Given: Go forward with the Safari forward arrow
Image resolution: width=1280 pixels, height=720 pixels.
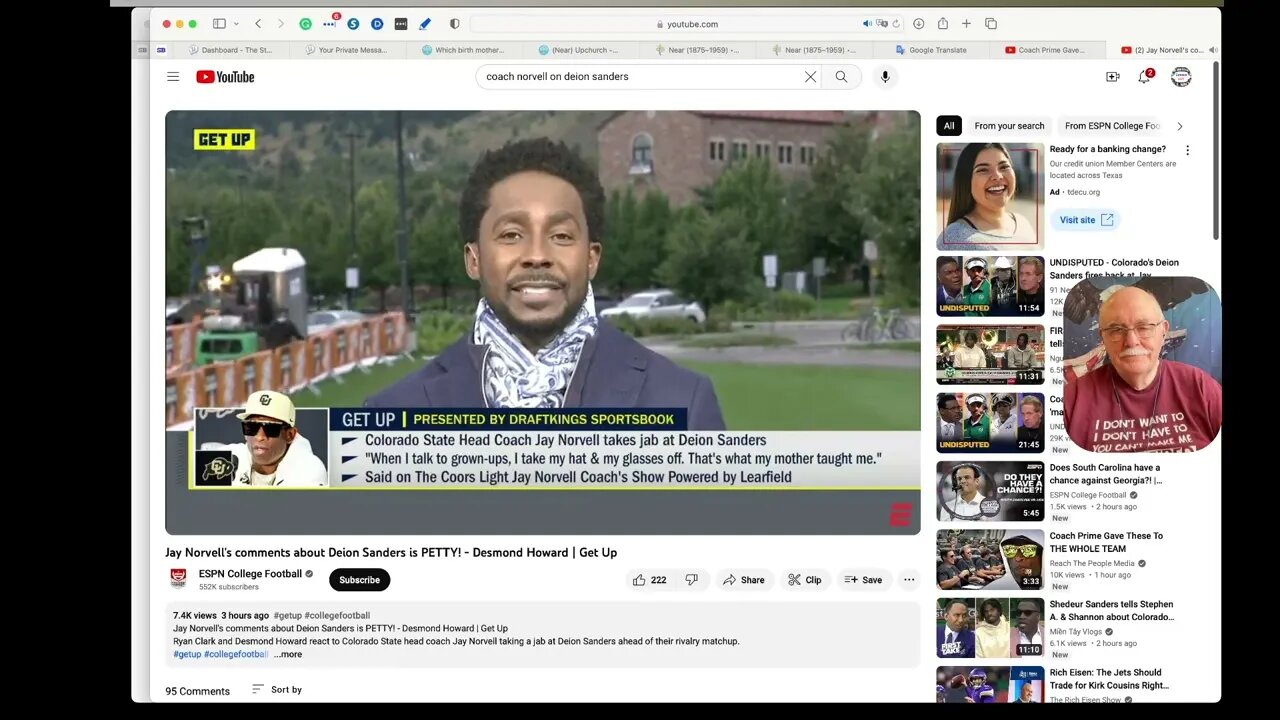Looking at the screenshot, I should tap(280, 24).
